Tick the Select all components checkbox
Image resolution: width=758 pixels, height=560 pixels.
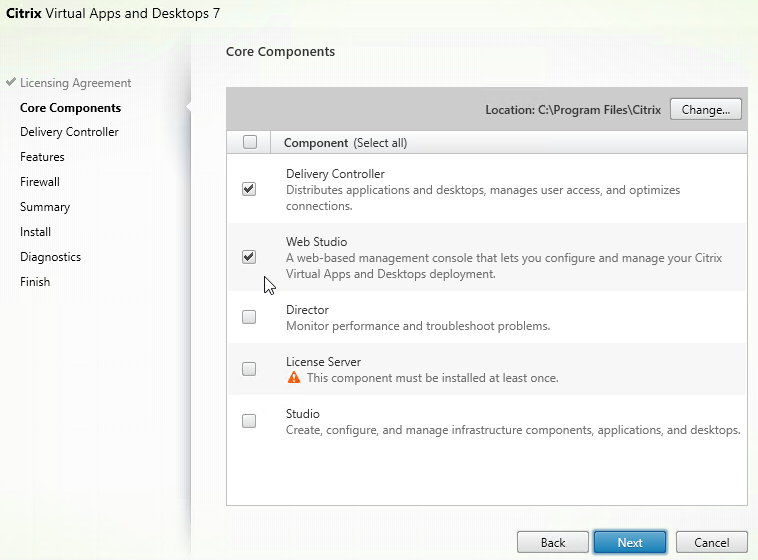(250, 142)
